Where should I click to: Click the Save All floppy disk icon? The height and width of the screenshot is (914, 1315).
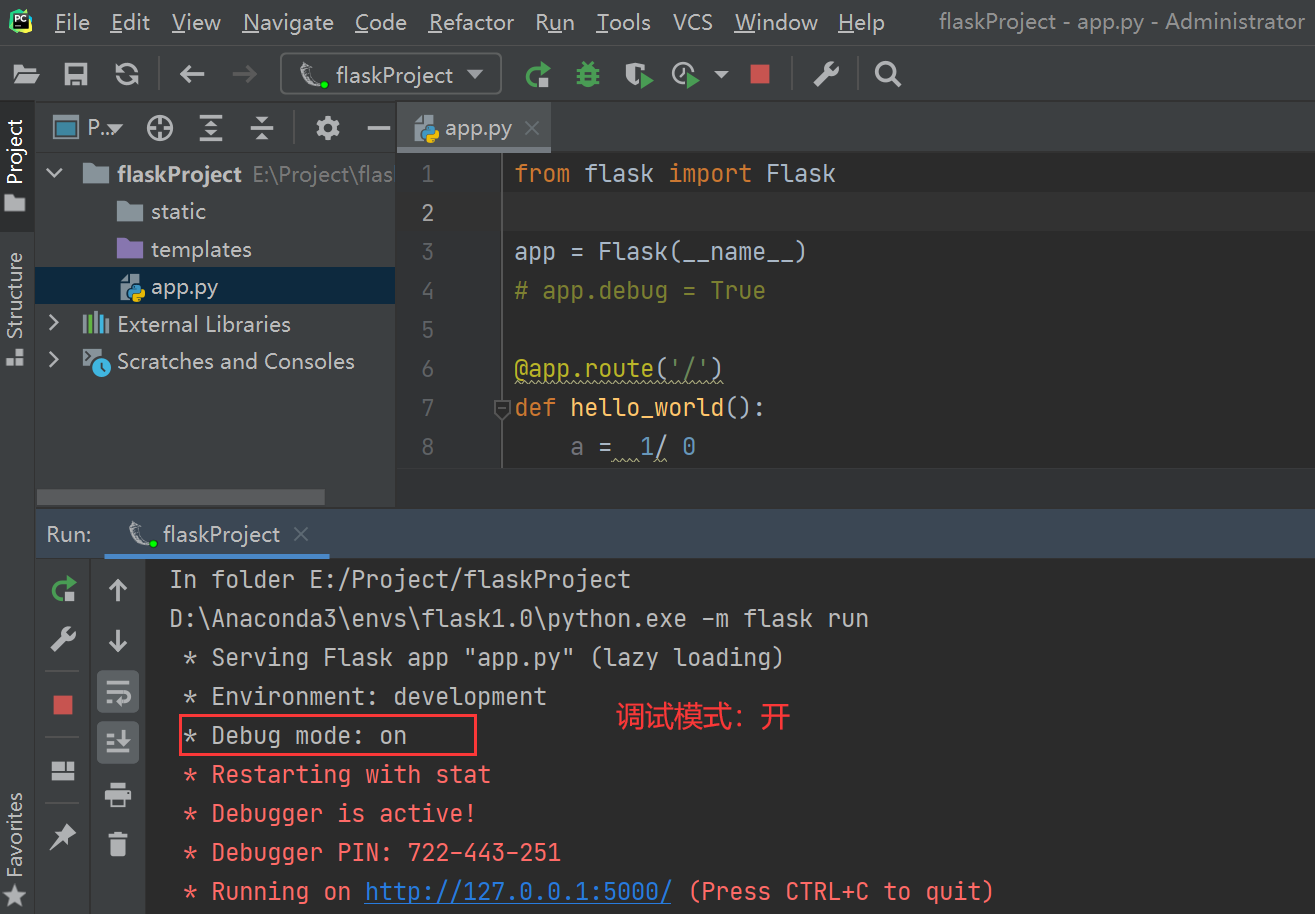click(76, 74)
